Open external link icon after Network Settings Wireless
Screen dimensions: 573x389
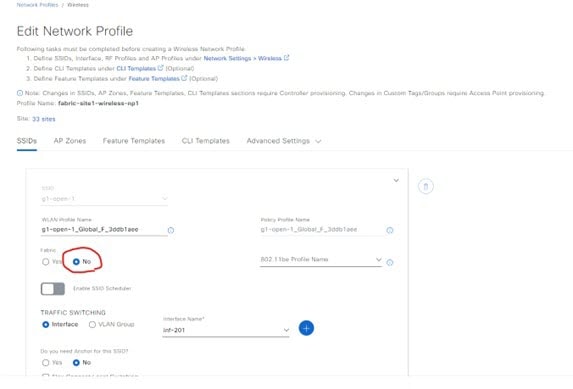(286, 58)
